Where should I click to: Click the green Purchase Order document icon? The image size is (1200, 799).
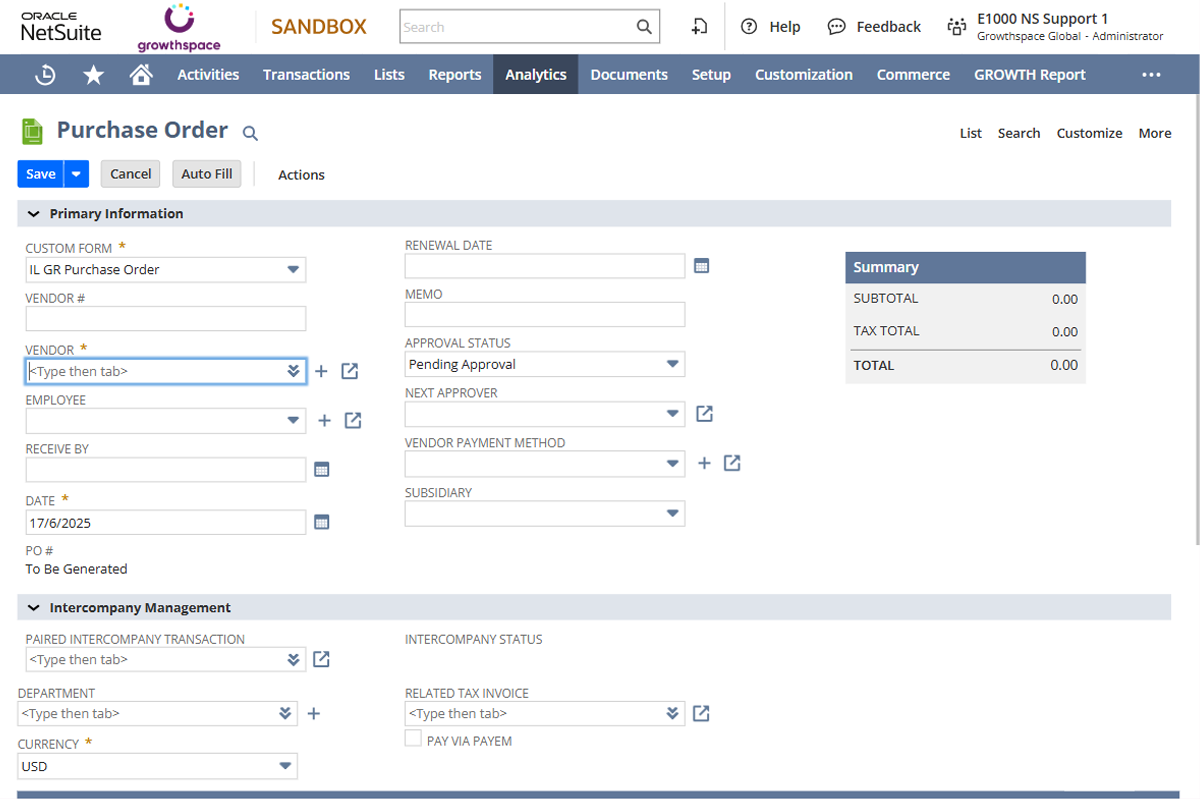coord(33,131)
